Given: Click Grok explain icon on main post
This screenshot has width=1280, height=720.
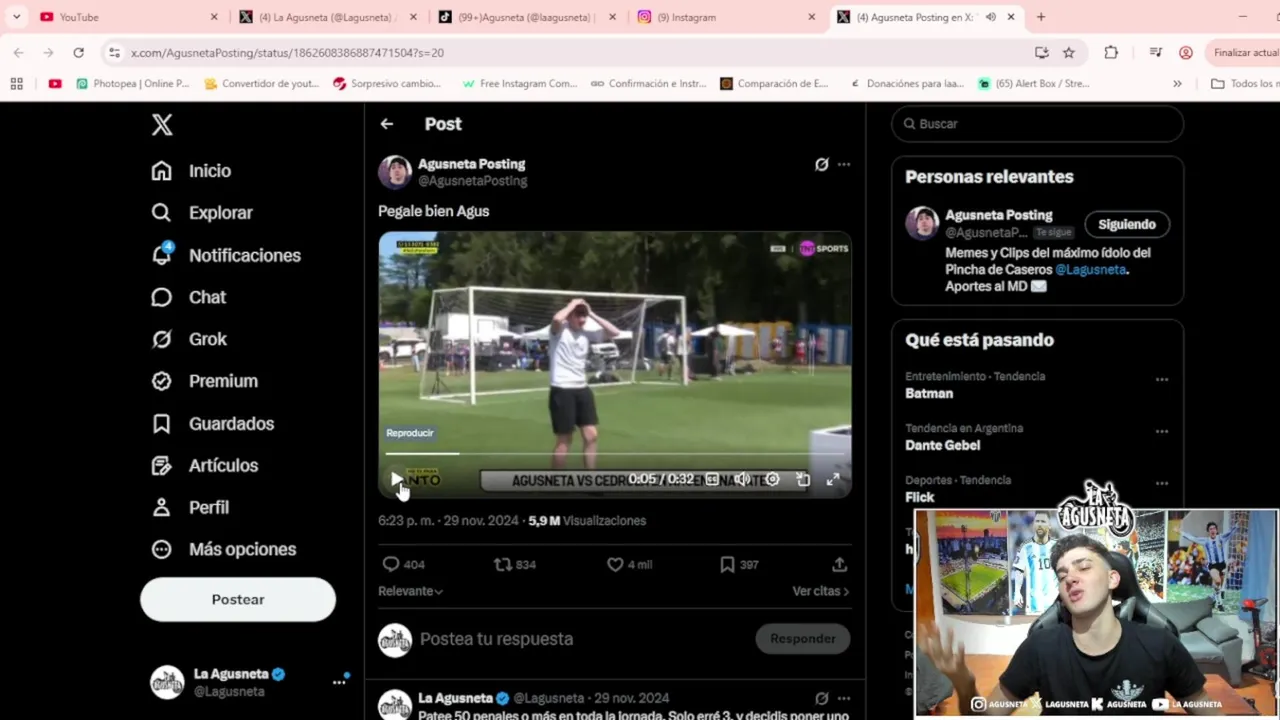Looking at the screenshot, I should point(821,164).
